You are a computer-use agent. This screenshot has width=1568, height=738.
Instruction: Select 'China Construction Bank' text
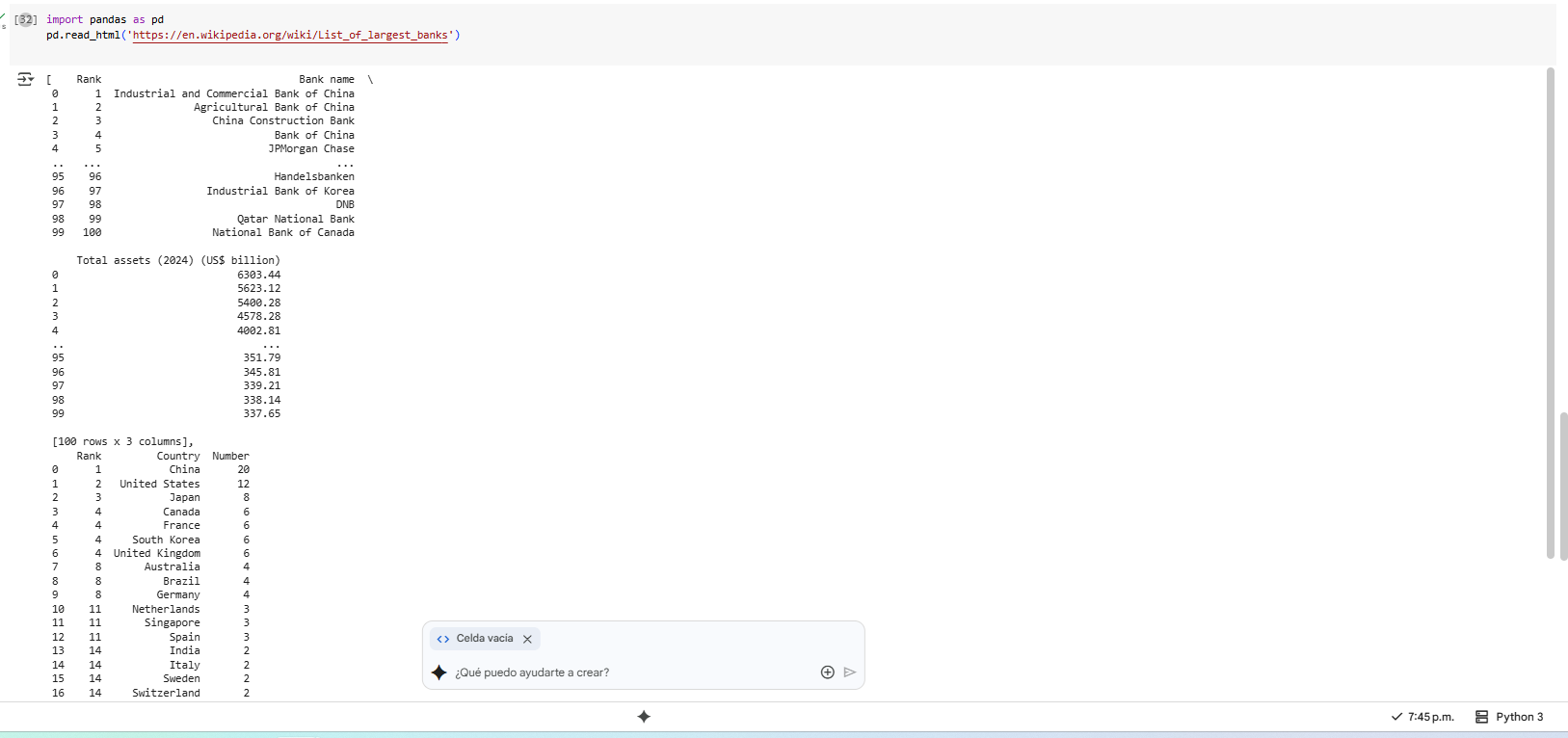[283, 120]
